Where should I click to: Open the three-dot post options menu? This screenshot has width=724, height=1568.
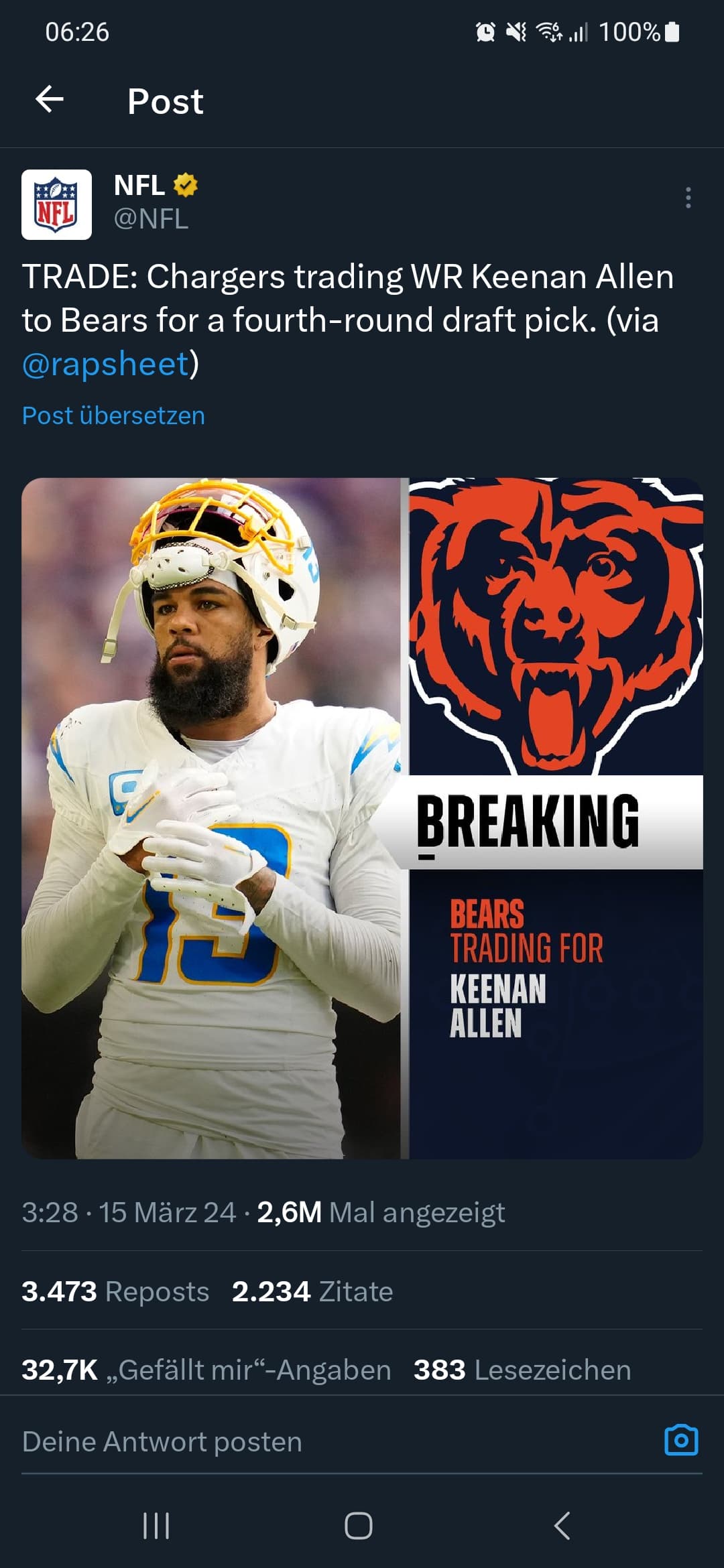click(x=688, y=198)
